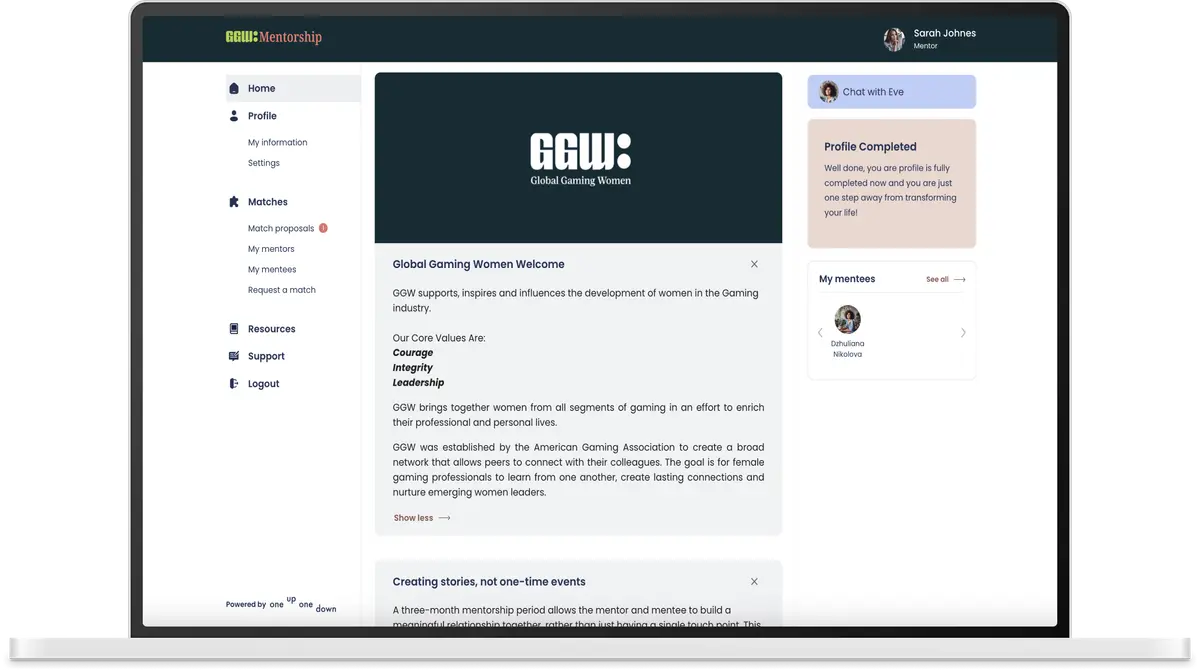
Task: Open Dzhuliana Nikolova mentee thumbnail
Action: click(847, 321)
